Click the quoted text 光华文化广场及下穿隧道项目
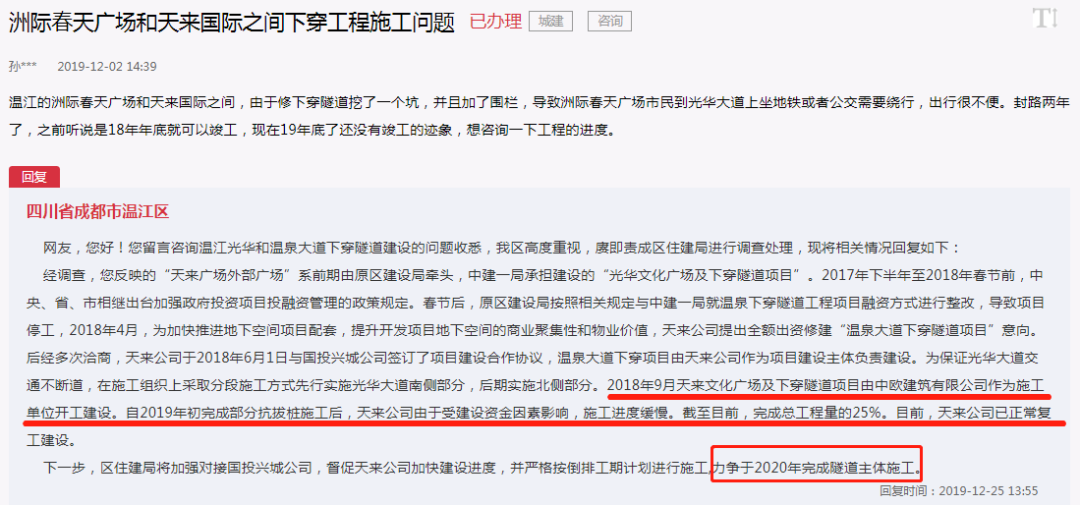 point(700,276)
